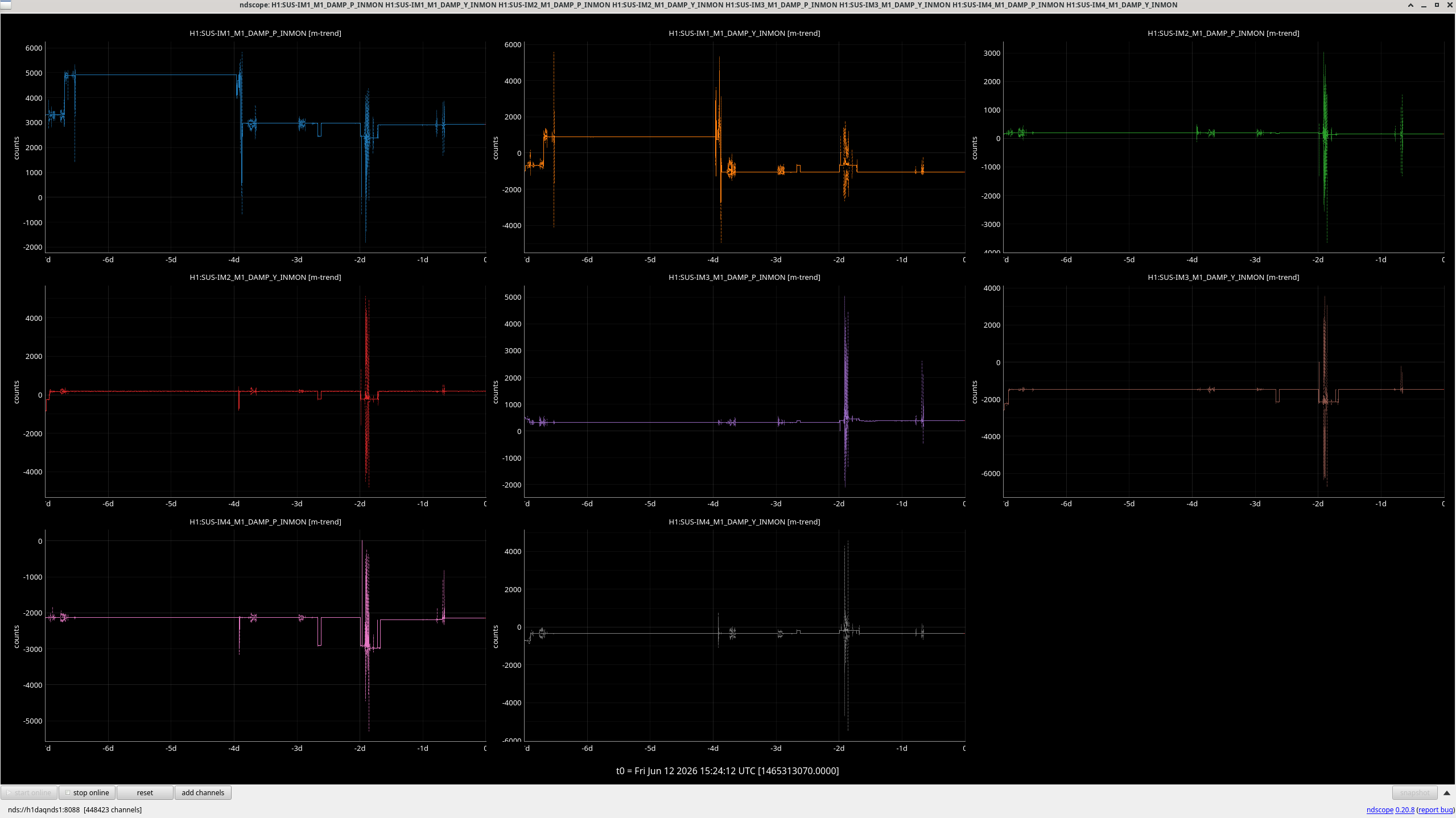Select the IM2_M1_DAMP_P_INMON plot title
This screenshot has height=818, width=1456.
click(x=1223, y=34)
